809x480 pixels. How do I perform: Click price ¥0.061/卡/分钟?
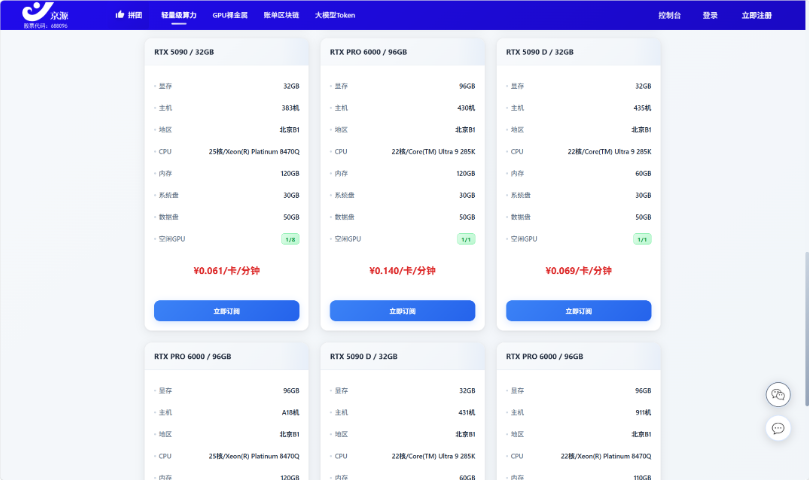226,270
